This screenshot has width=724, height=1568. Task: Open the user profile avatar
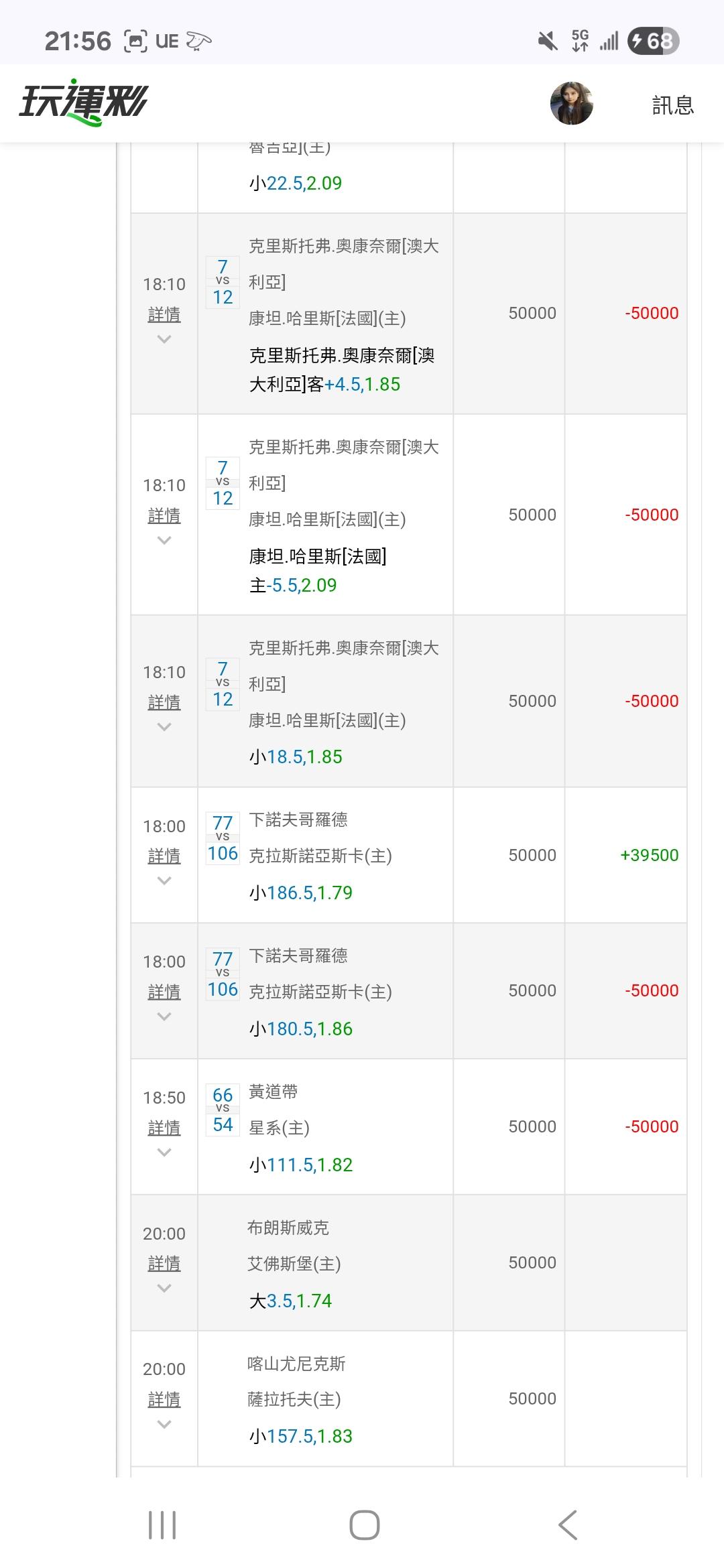(571, 104)
